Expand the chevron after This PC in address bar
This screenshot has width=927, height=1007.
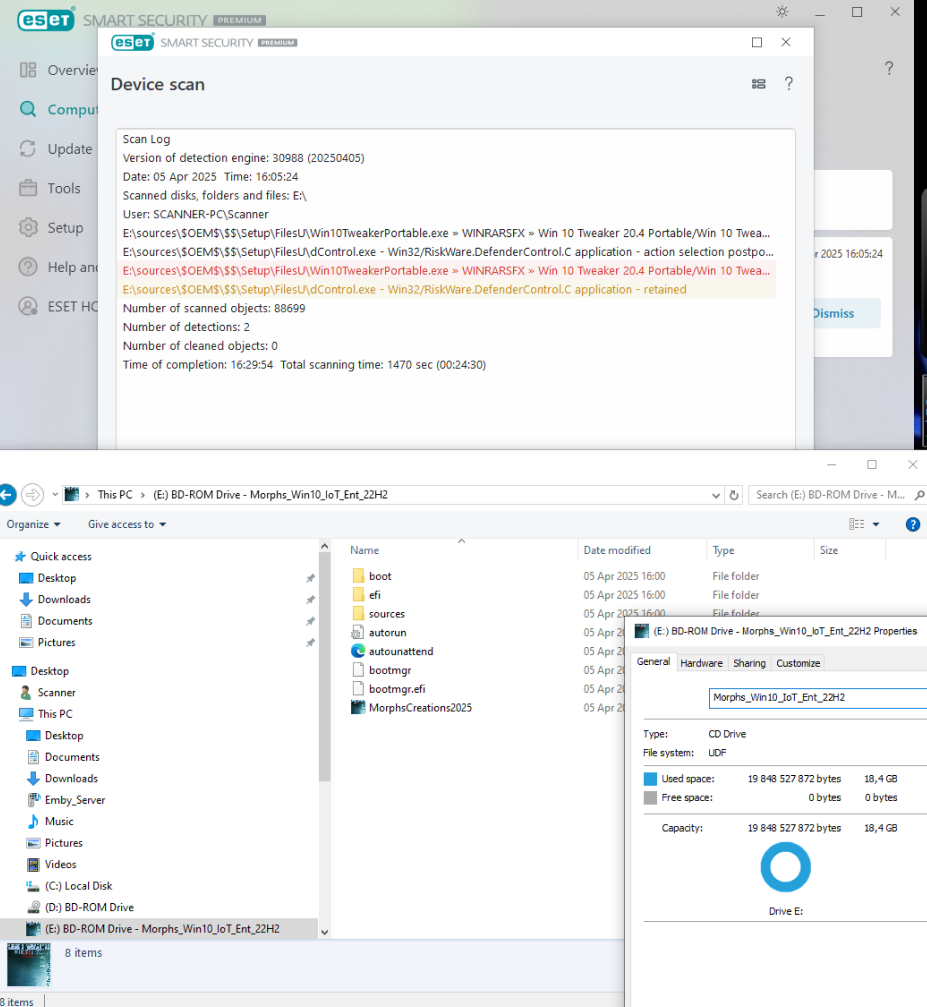point(143,495)
